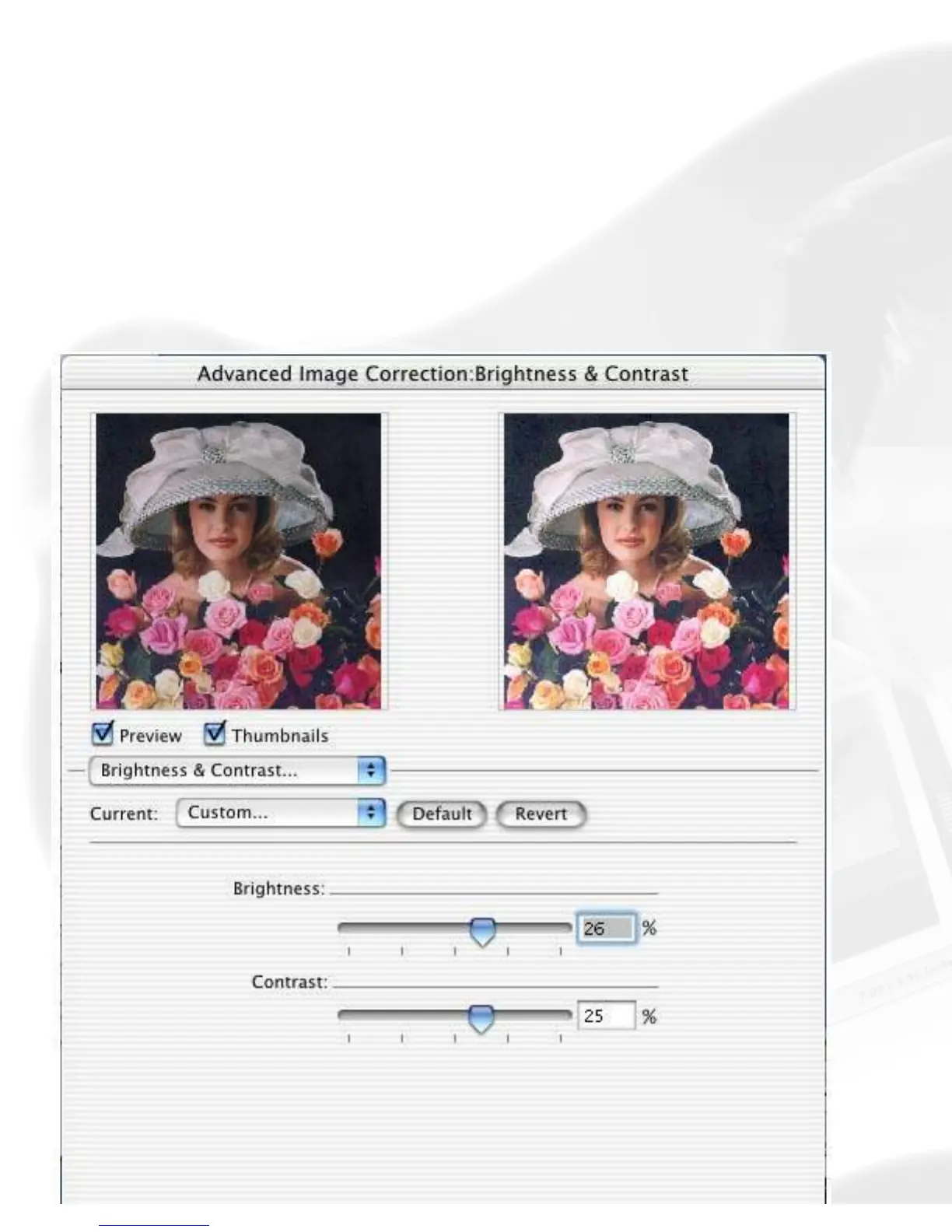Focus the Brightness percent field showing 26

pos(607,928)
